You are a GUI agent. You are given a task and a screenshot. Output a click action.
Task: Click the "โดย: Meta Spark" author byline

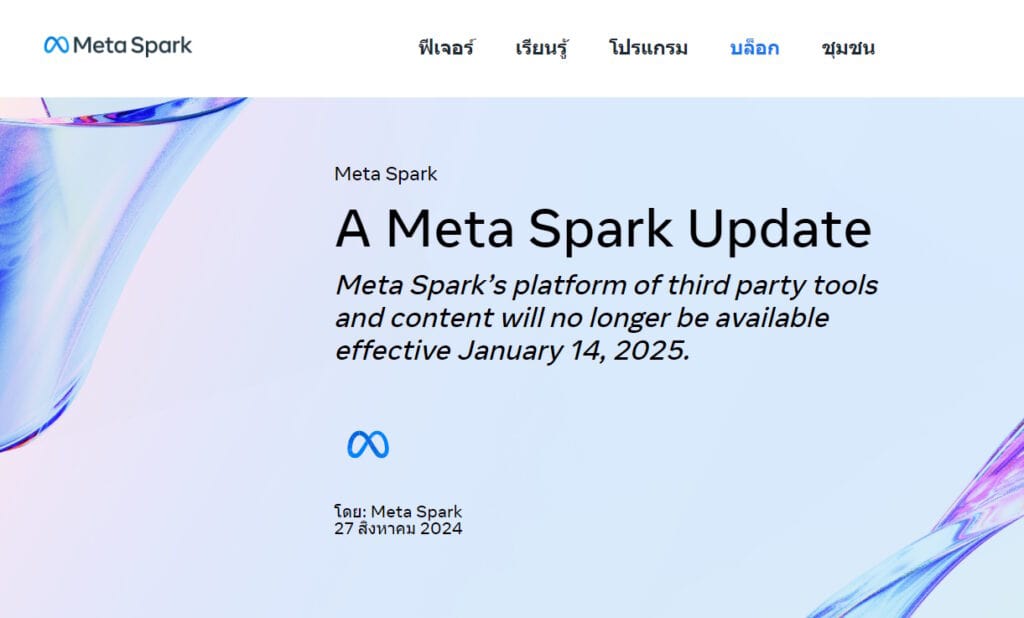click(x=398, y=512)
